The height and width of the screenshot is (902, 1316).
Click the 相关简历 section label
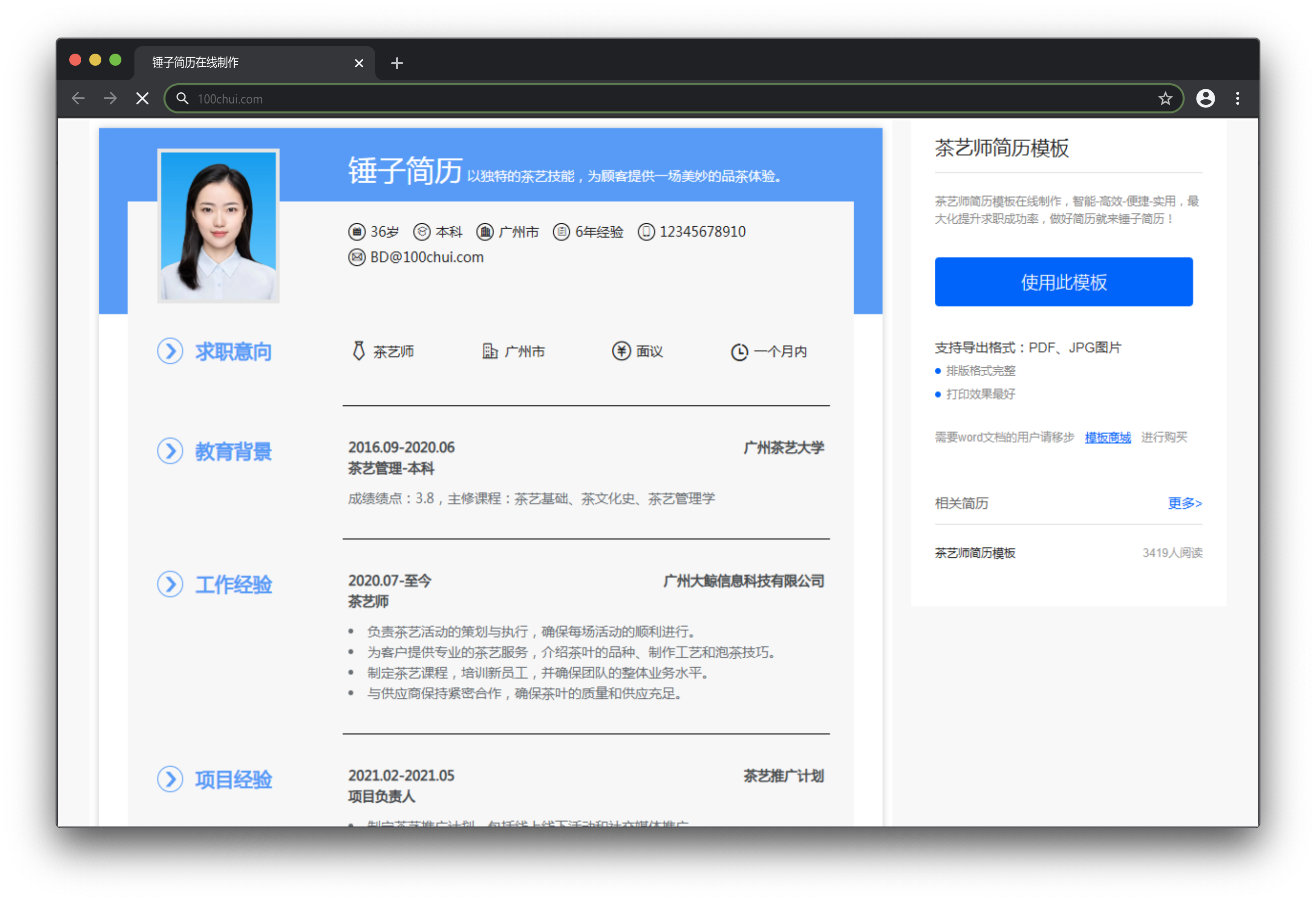[961, 503]
